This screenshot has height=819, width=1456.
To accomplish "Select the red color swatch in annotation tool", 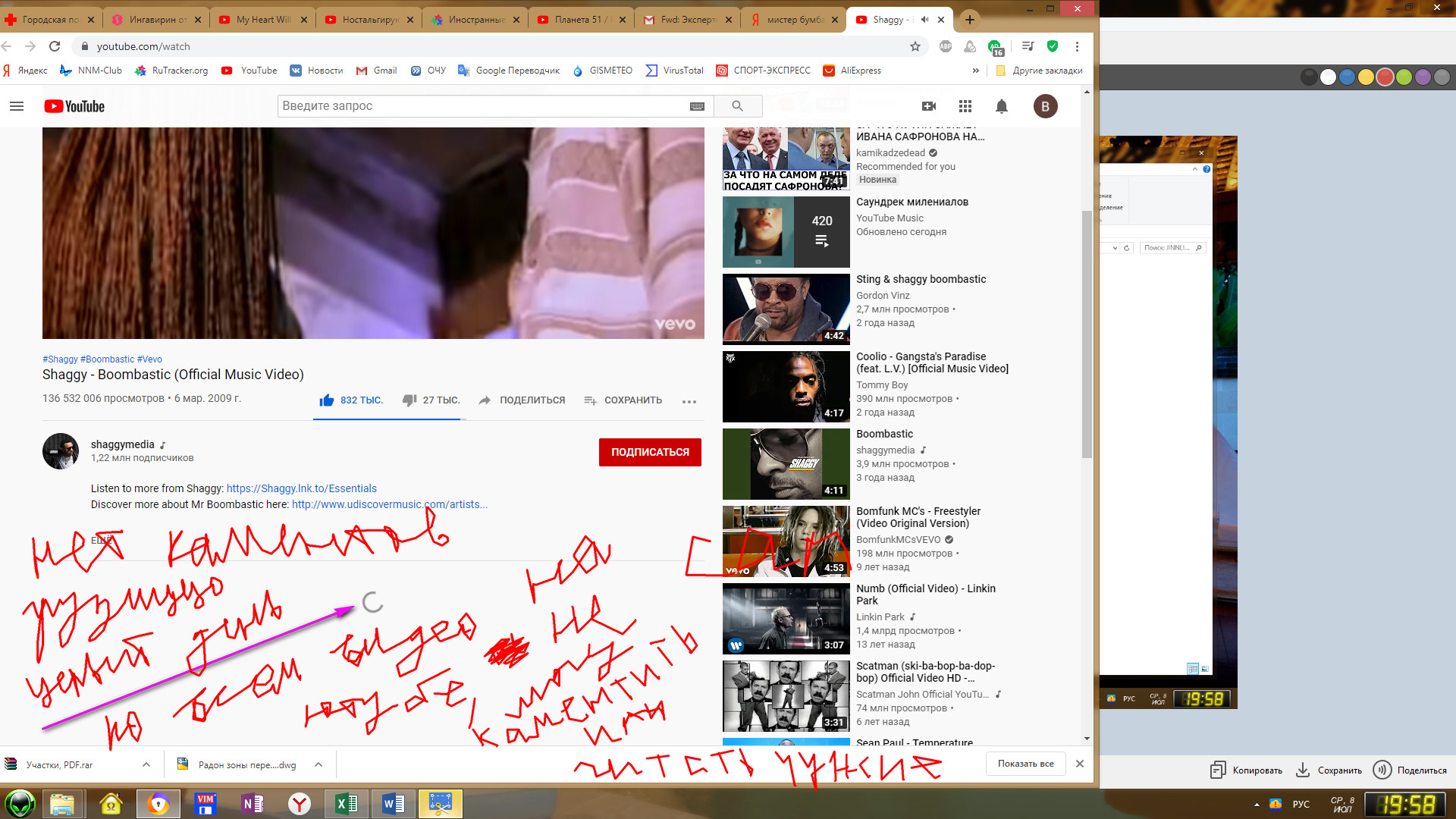I will (1385, 77).
